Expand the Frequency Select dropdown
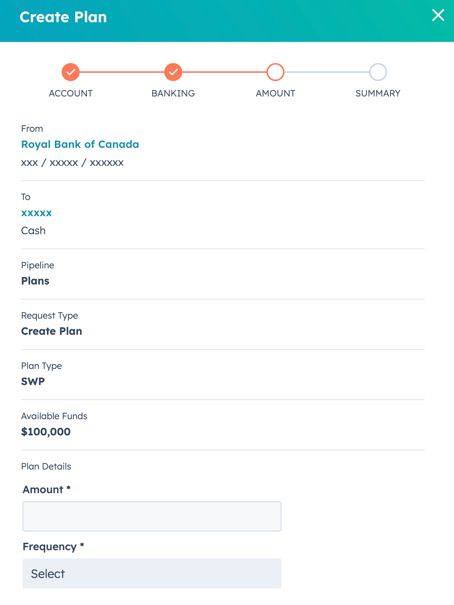This screenshot has height=605, width=454. [x=152, y=573]
